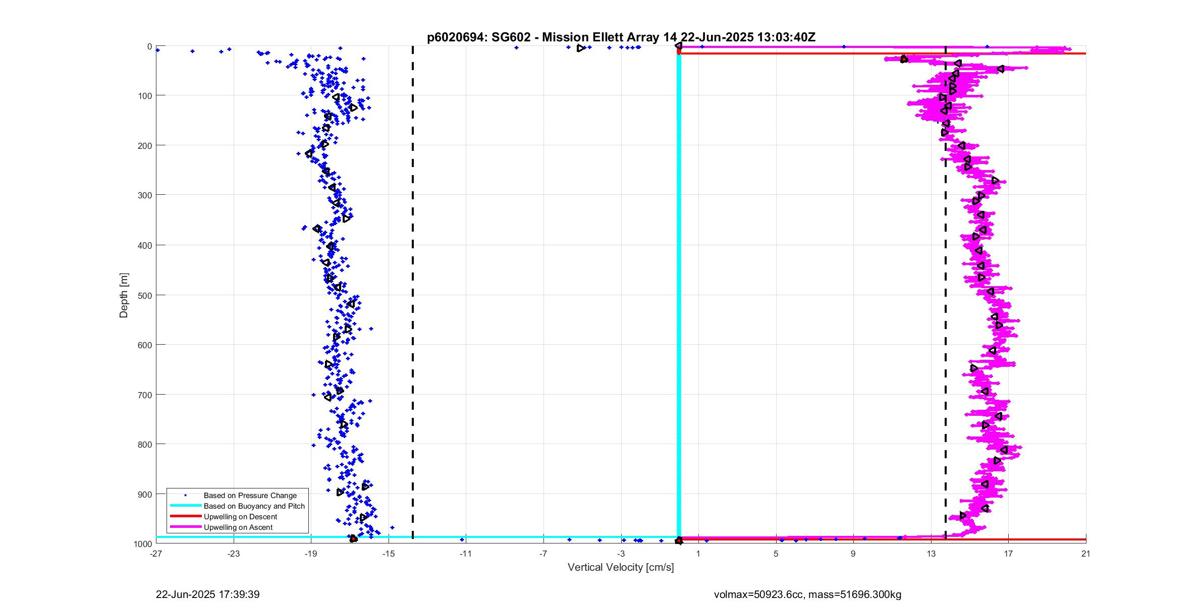Click the depth tick label '900'
The height and width of the screenshot is (611, 1200).
[x=144, y=494]
